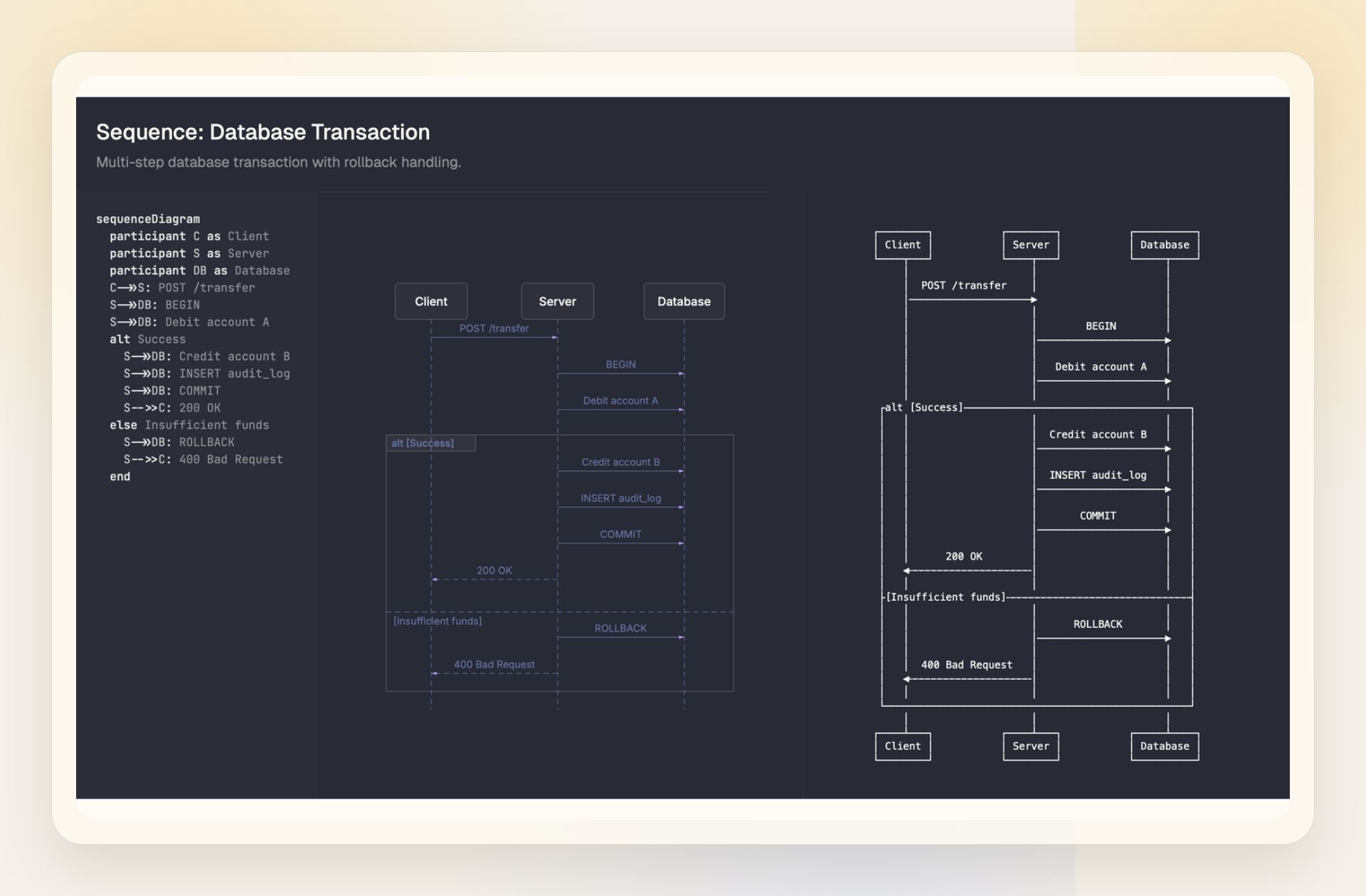Click the purple 'INSERT audit_log' message label

[x=621, y=498]
